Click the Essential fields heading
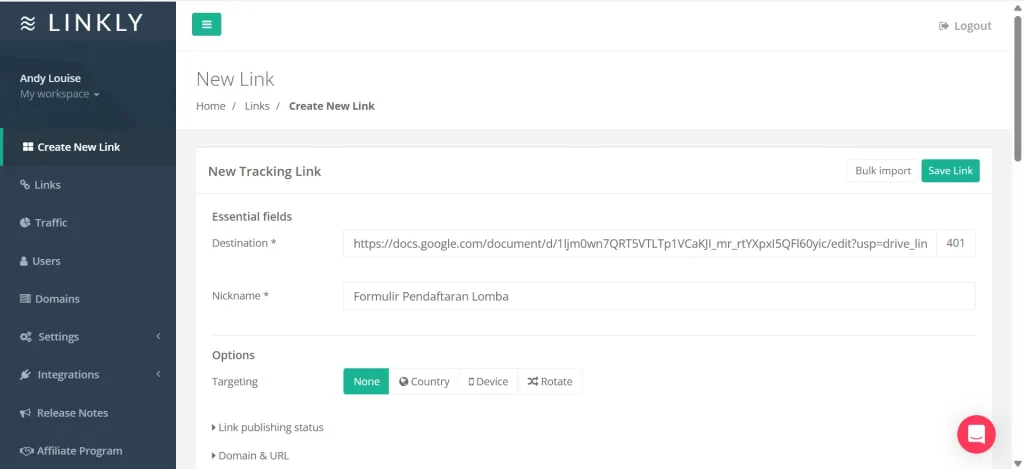 point(252,216)
